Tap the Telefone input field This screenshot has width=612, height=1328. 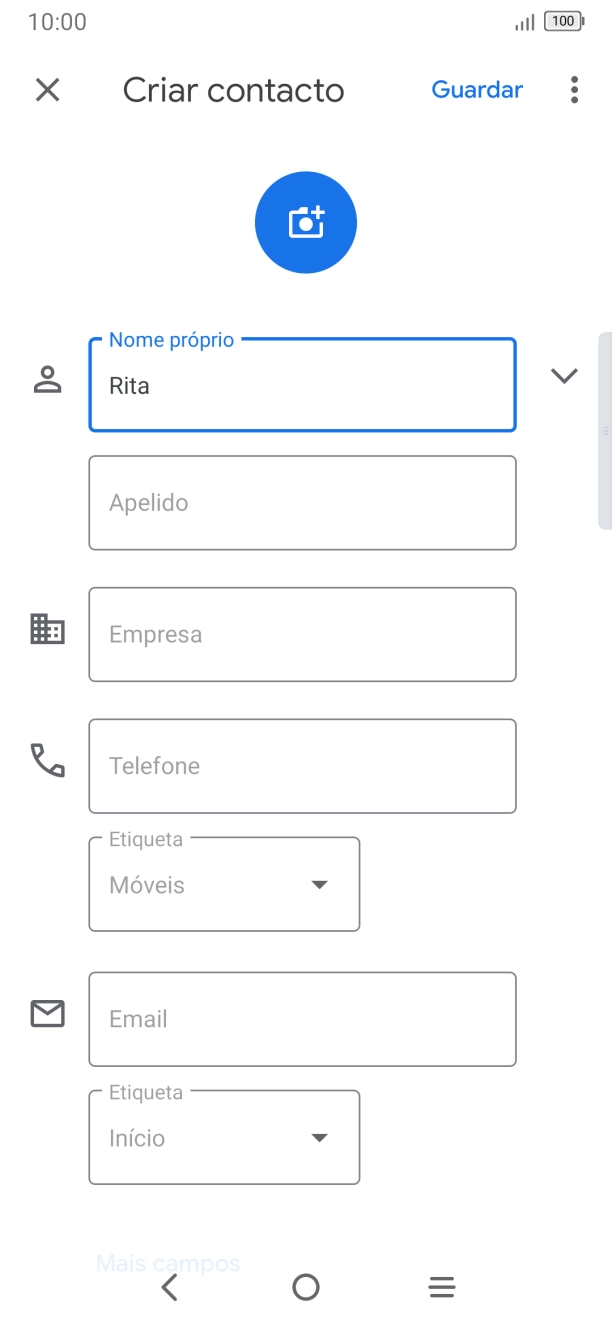(301, 765)
